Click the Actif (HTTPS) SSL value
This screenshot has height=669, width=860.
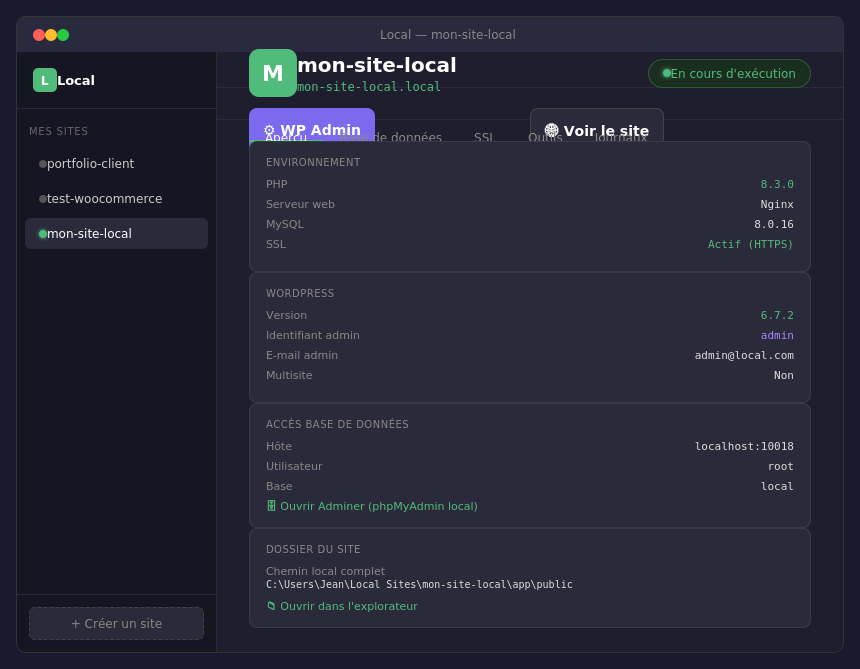click(x=750, y=244)
